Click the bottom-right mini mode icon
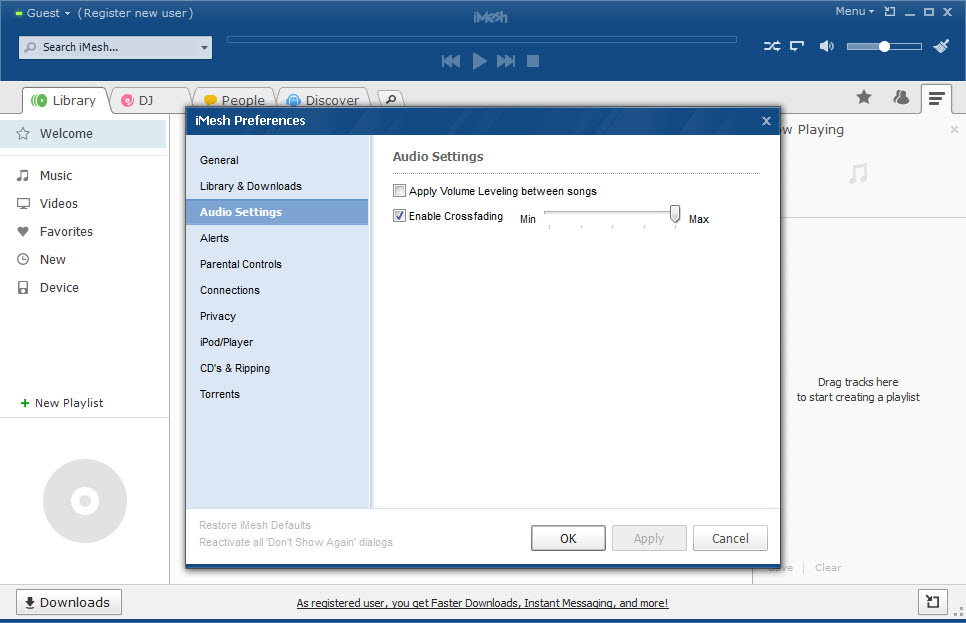 [933, 602]
